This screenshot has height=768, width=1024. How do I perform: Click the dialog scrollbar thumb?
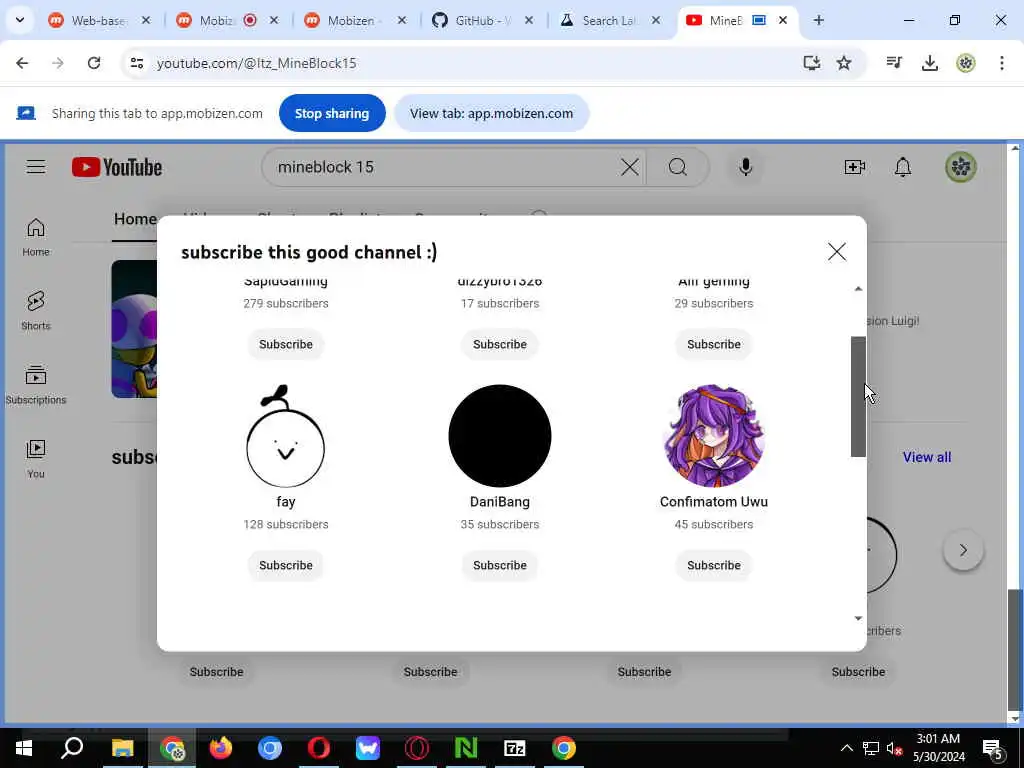point(858,396)
